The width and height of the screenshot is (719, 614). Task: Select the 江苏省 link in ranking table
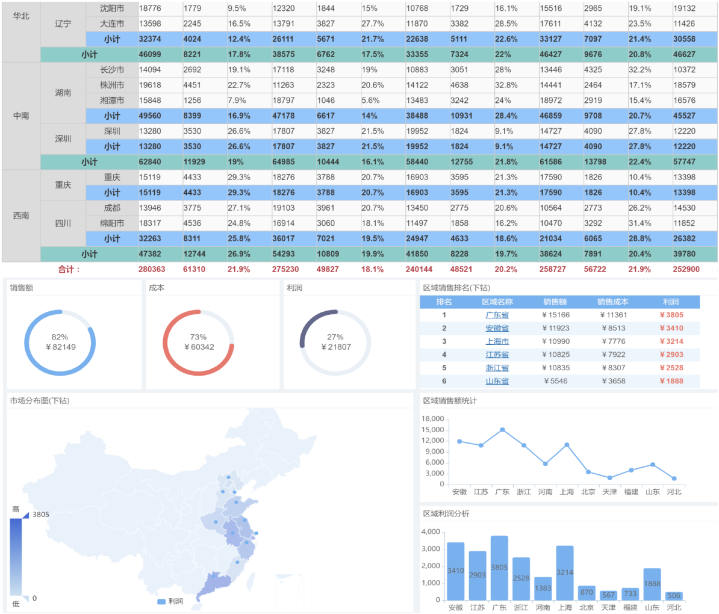[x=496, y=355]
